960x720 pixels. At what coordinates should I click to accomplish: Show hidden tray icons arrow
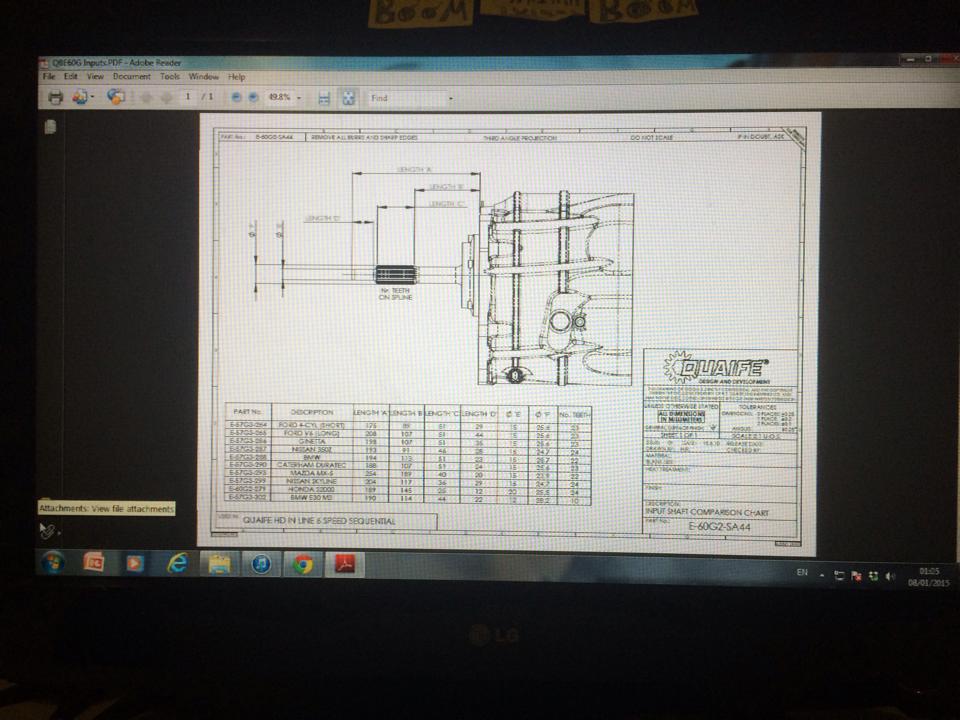[822, 576]
